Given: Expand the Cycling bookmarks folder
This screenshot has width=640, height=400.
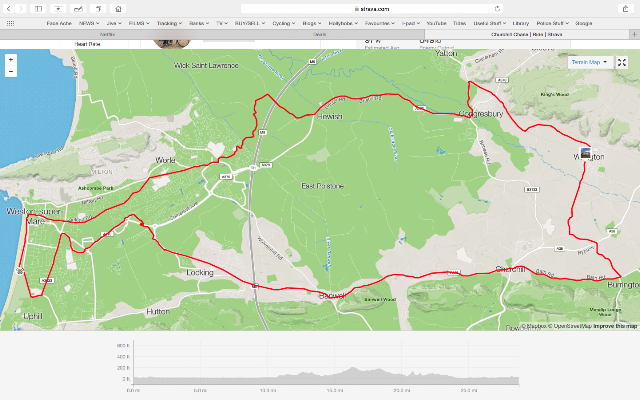Looking at the screenshot, I should click(x=284, y=23).
